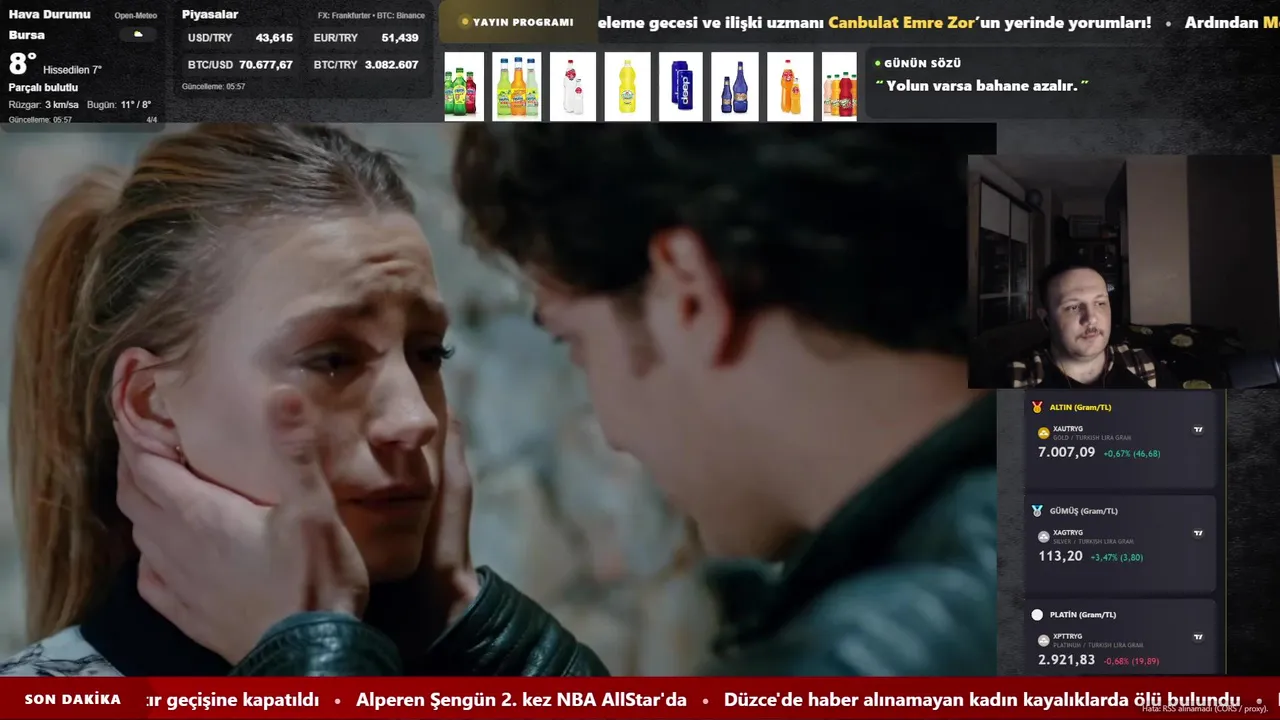Select the blue 'deep' cans thumbnail
Viewport: 1280px width, 720px height.
click(681, 87)
